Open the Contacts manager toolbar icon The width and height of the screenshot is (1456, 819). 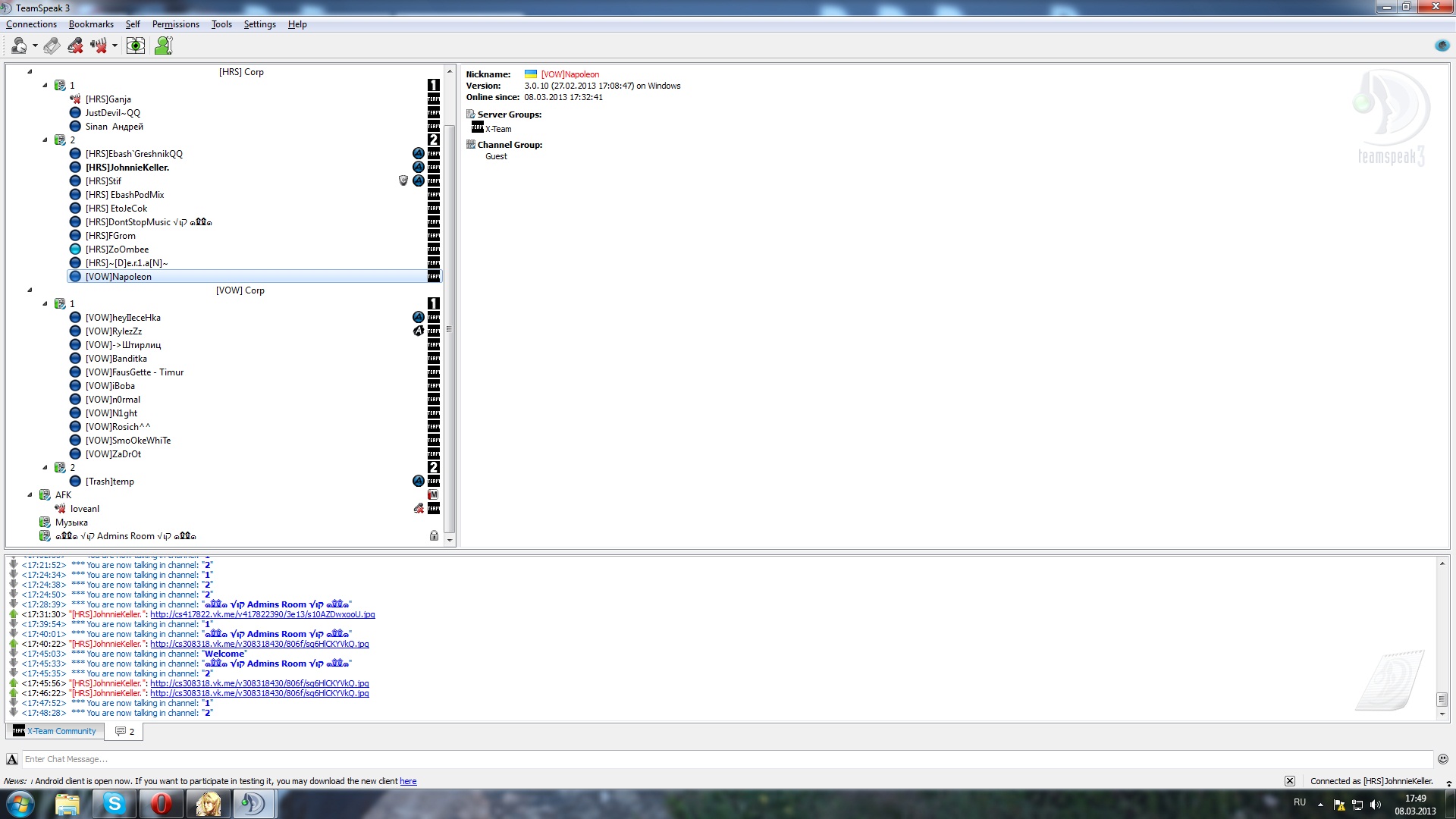[x=164, y=46]
